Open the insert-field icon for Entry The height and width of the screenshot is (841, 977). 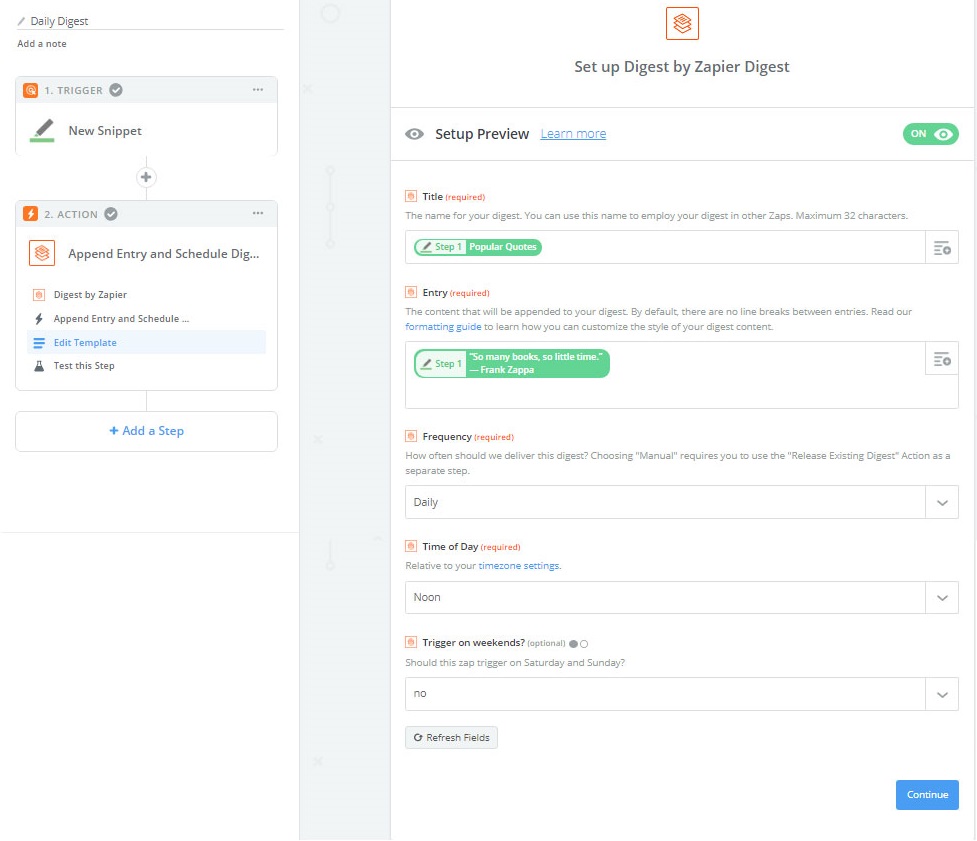942,358
